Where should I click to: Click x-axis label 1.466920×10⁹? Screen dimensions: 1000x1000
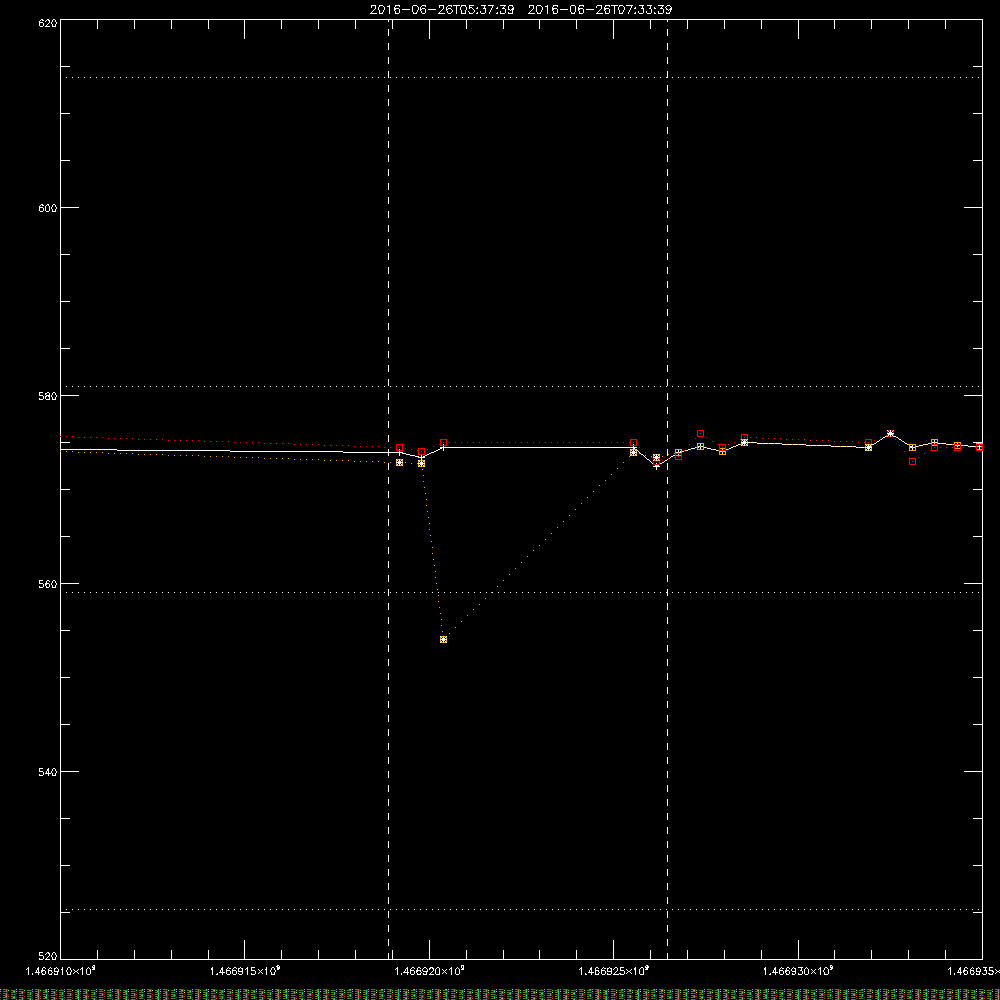point(429,971)
